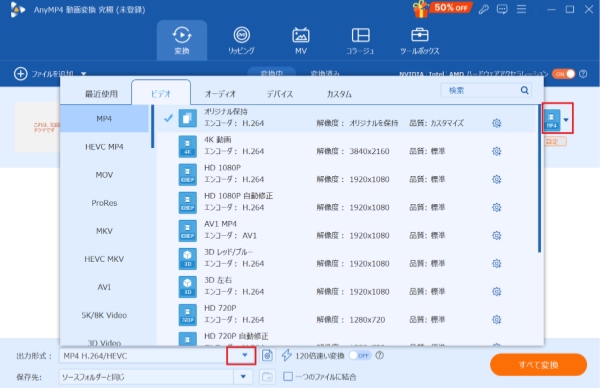Switch to the MV tab
600x388 pixels.
coord(301,41)
